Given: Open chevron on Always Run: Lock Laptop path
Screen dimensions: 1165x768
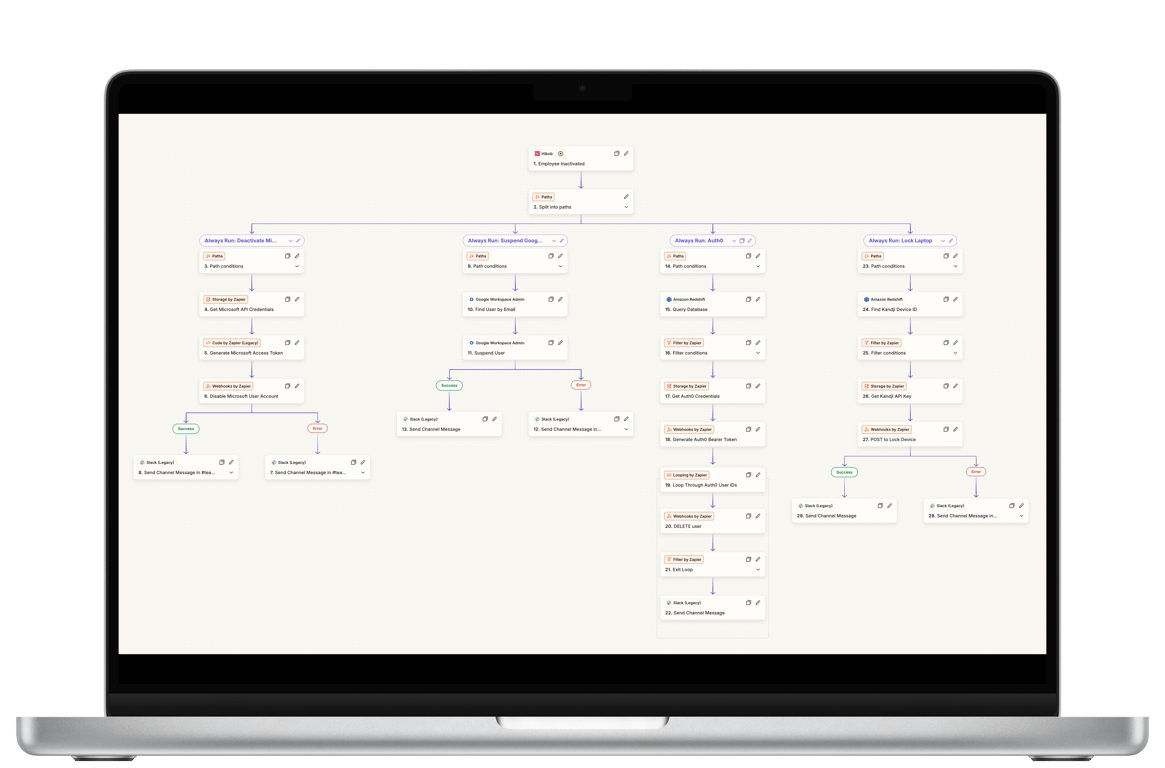Looking at the screenshot, I should point(943,241).
